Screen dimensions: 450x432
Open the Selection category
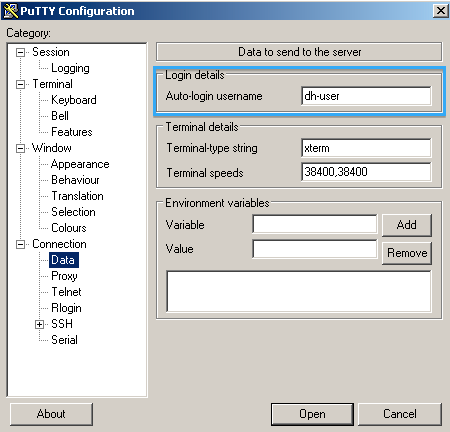[x=73, y=212]
